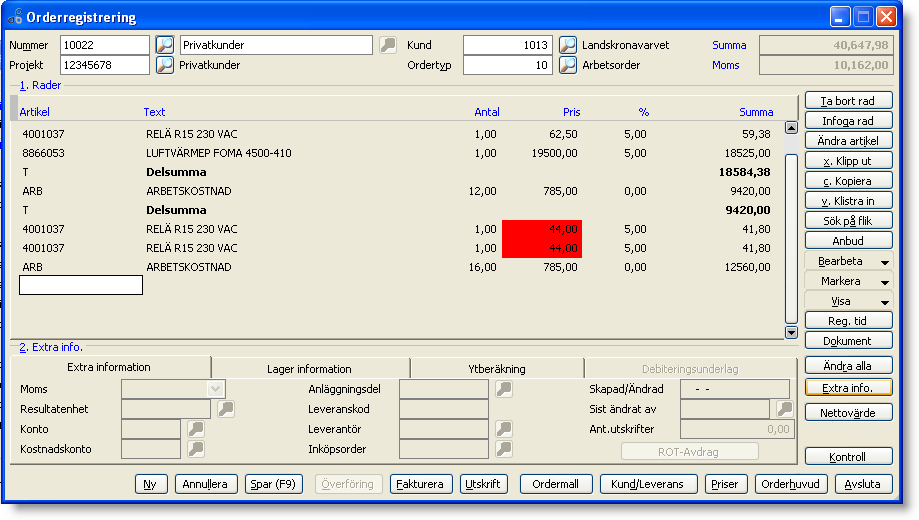Click the Klistra in button
Screen dimensions: 919x520
coord(849,200)
